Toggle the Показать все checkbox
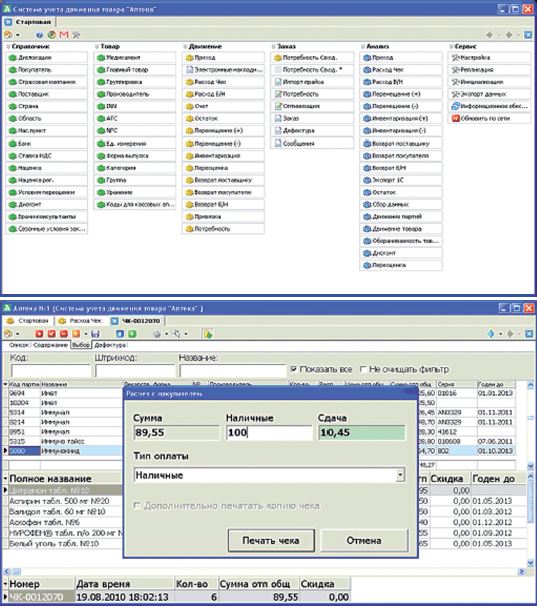Viewport: 537px width, 606px height. click(294, 369)
